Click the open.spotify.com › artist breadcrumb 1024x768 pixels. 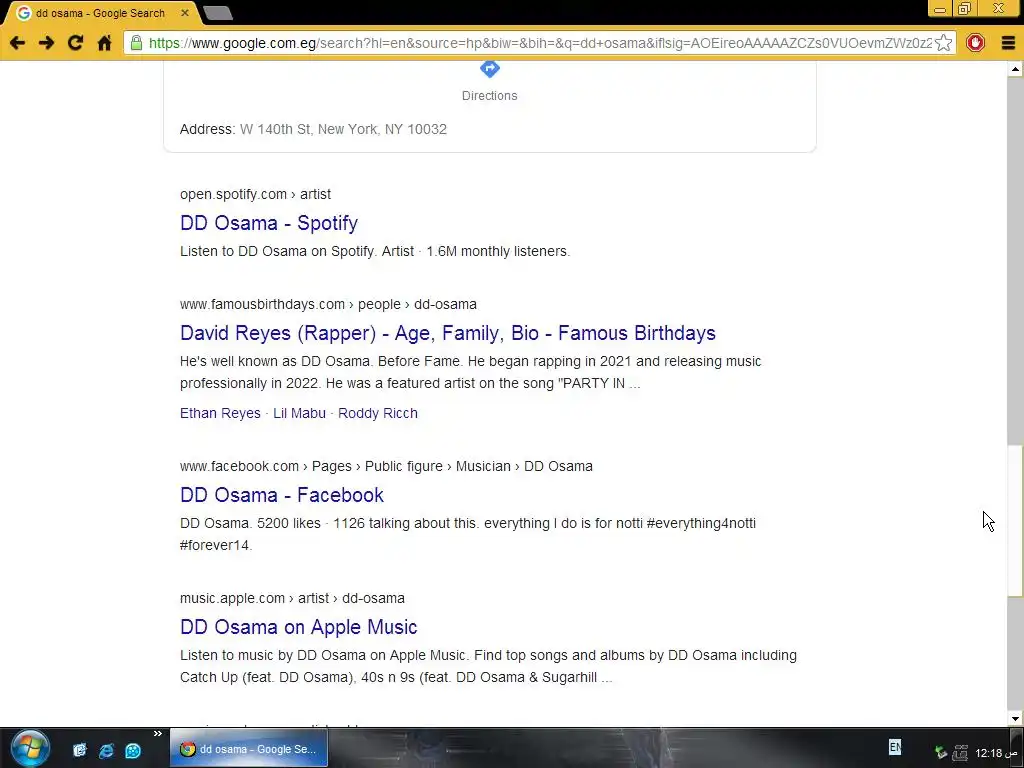pos(255,195)
